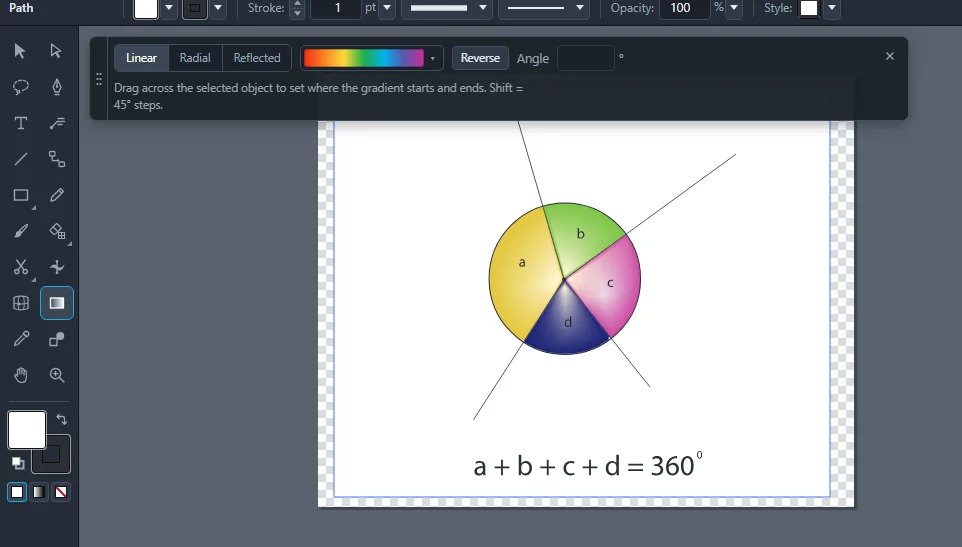This screenshot has width=962, height=547.
Task: Click the large white fill color swatch
Action: coord(27,430)
